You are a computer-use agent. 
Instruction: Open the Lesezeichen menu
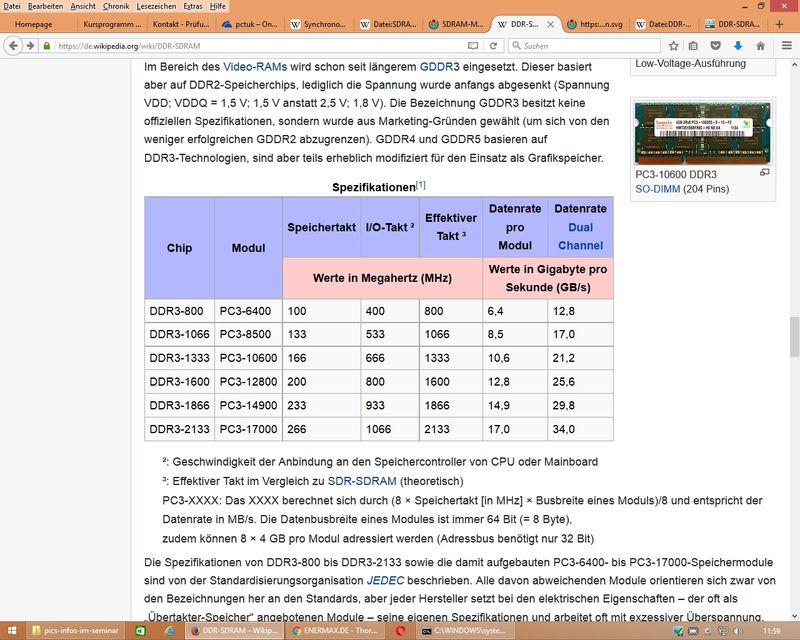point(155,6)
